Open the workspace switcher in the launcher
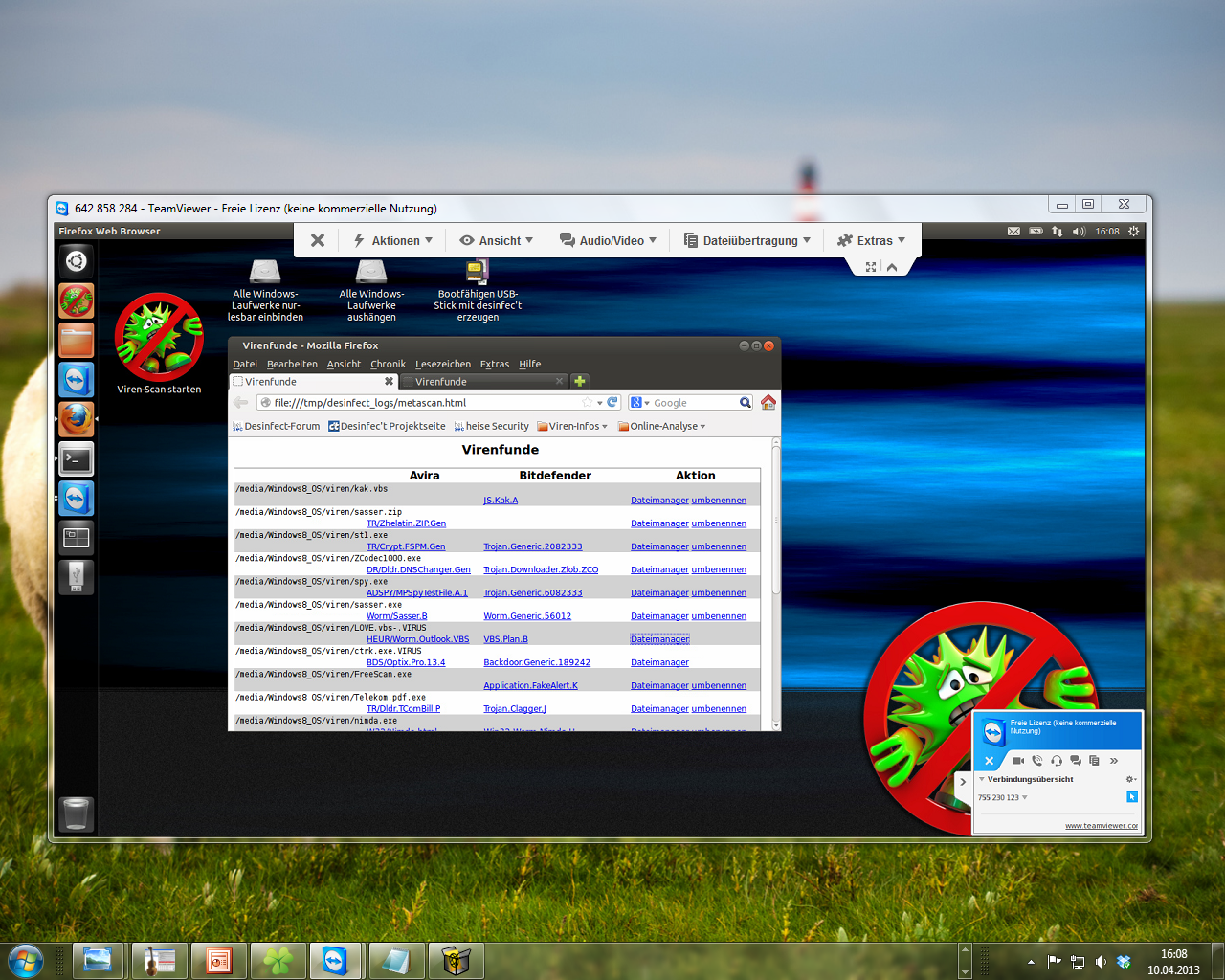The image size is (1225, 980). pyautogui.click(x=77, y=538)
